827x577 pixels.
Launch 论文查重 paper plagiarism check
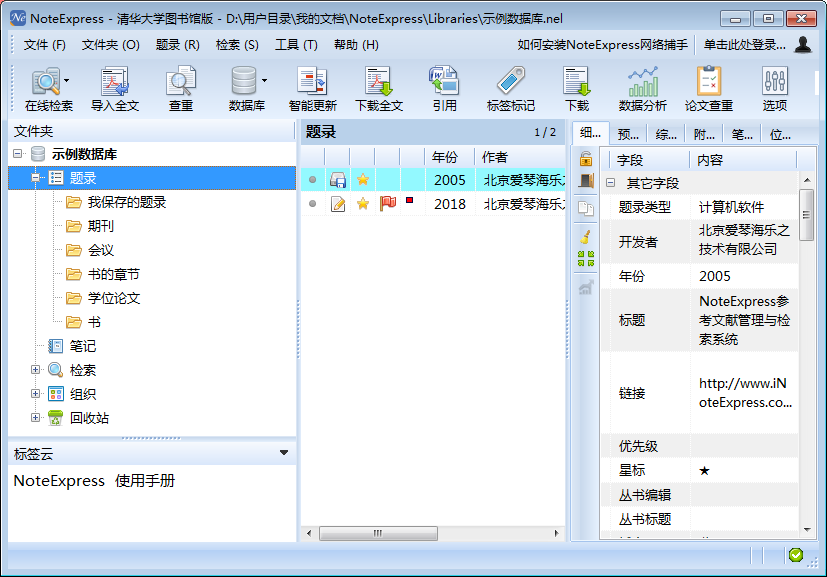(708, 89)
